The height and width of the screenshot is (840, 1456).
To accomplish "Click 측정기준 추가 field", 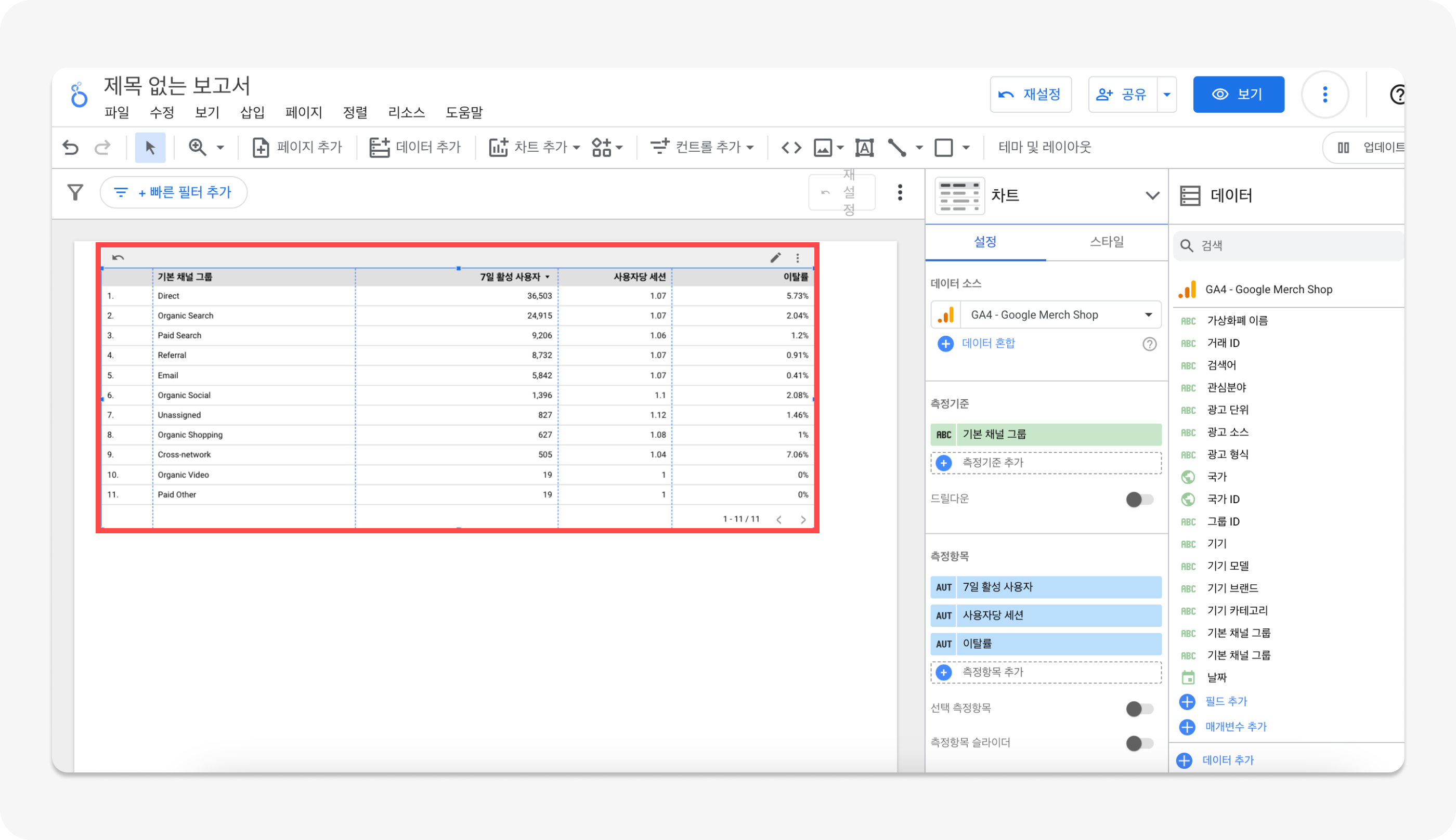I will click(x=1046, y=463).
